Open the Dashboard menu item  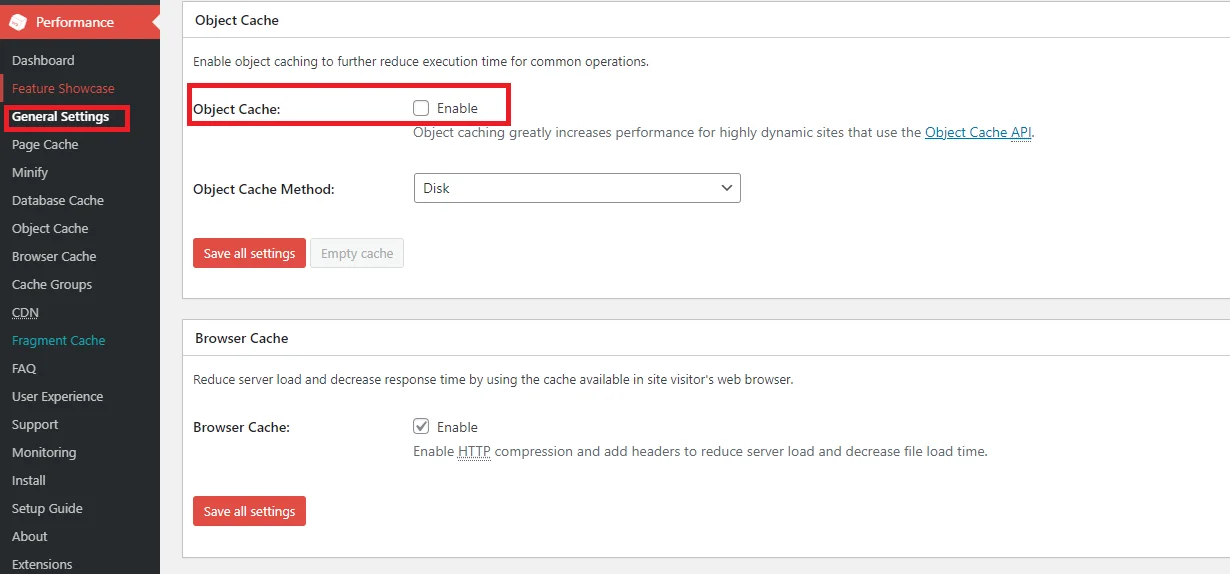tap(43, 60)
